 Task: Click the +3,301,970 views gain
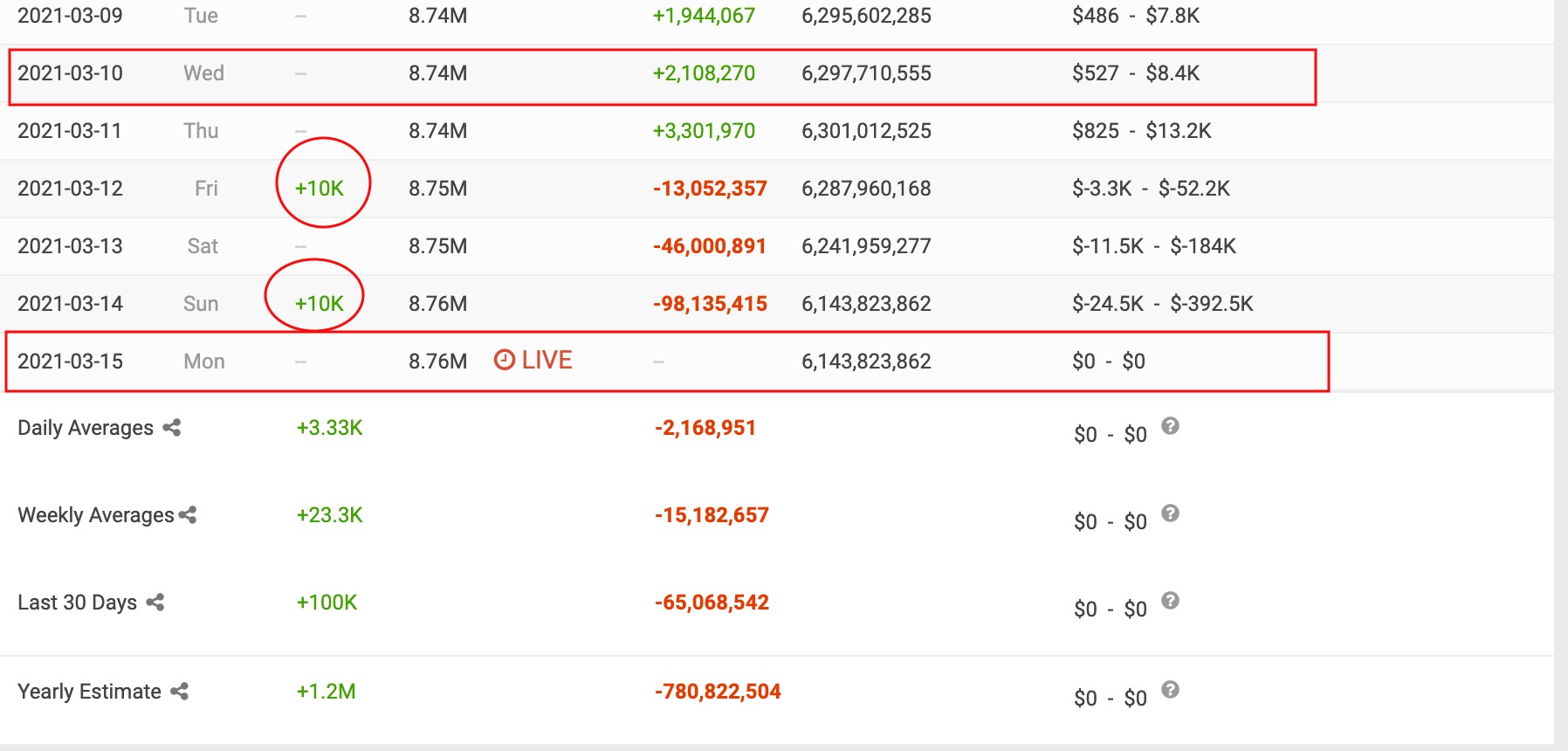point(704,131)
